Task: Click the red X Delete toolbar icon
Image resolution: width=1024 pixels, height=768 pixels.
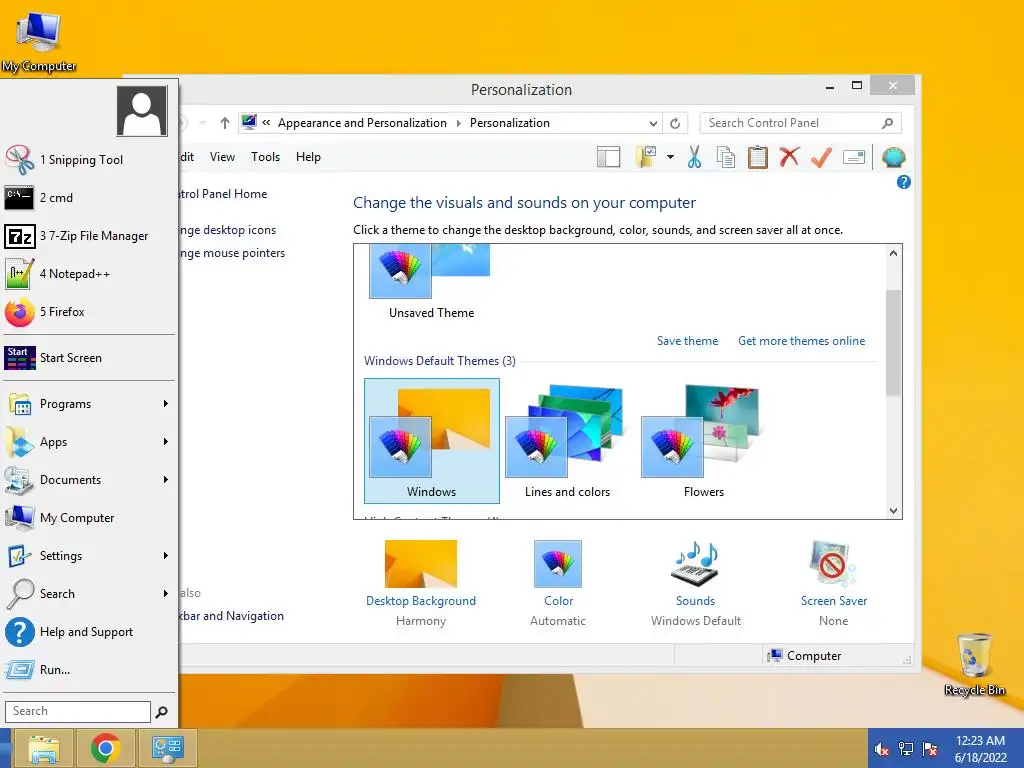Action: 790,157
